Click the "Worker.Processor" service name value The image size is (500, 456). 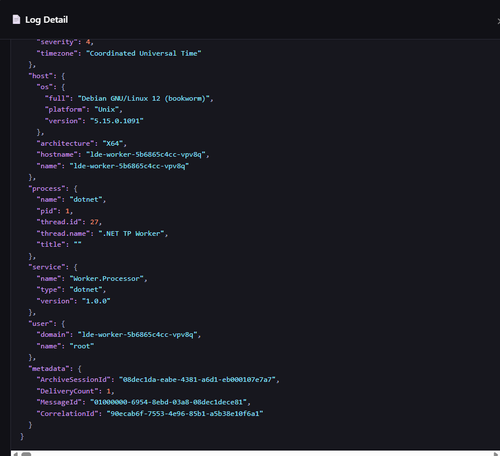(x=107, y=279)
